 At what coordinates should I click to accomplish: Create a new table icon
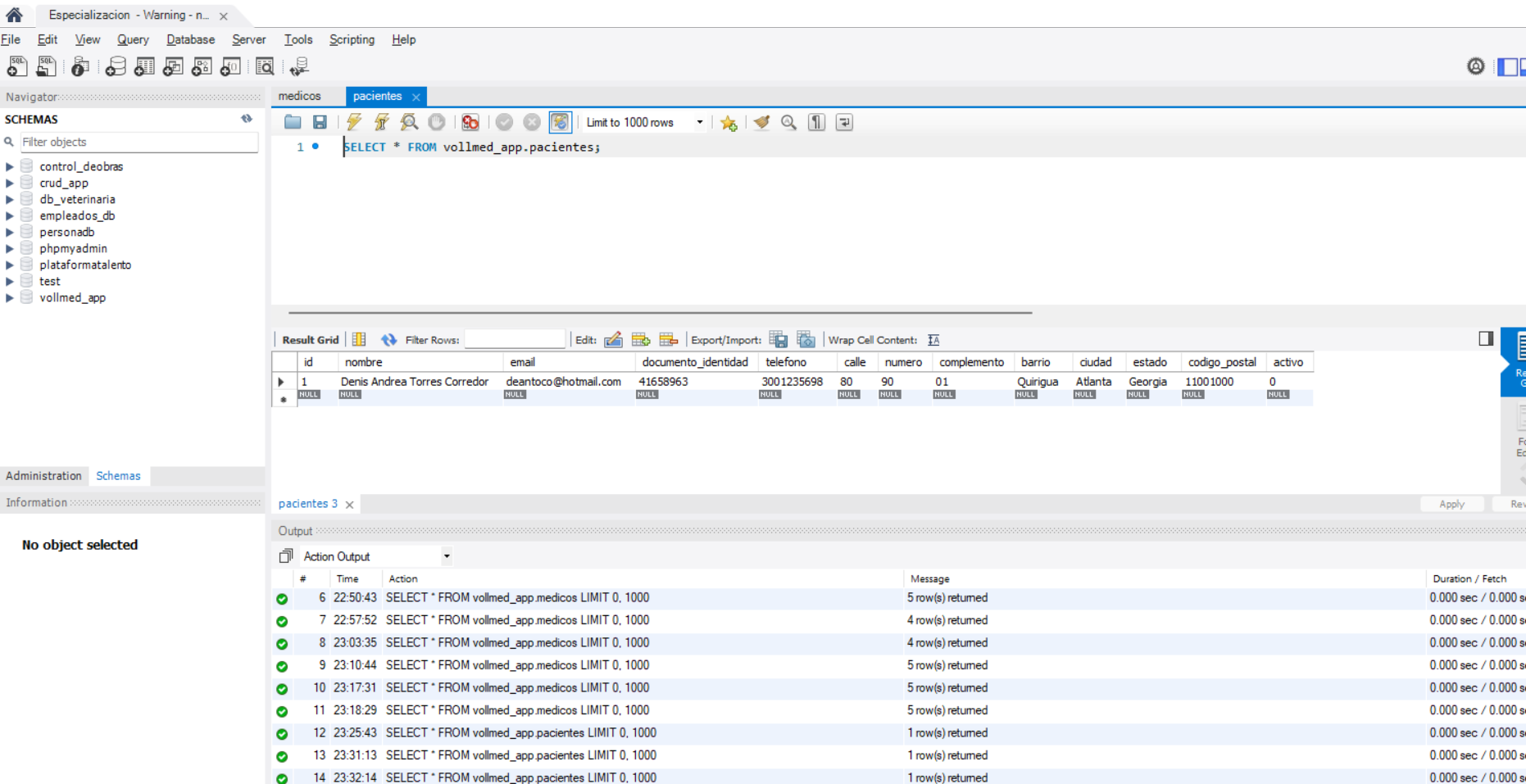144,66
